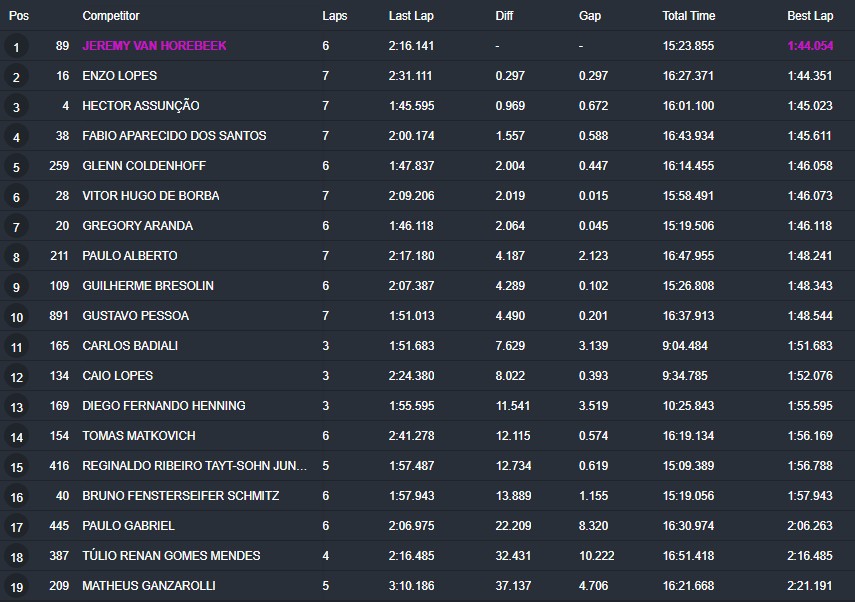The height and width of the screenshot is (602, 855).
Task: Select the position 17 circle badge
Action: (x=16, y=527)
